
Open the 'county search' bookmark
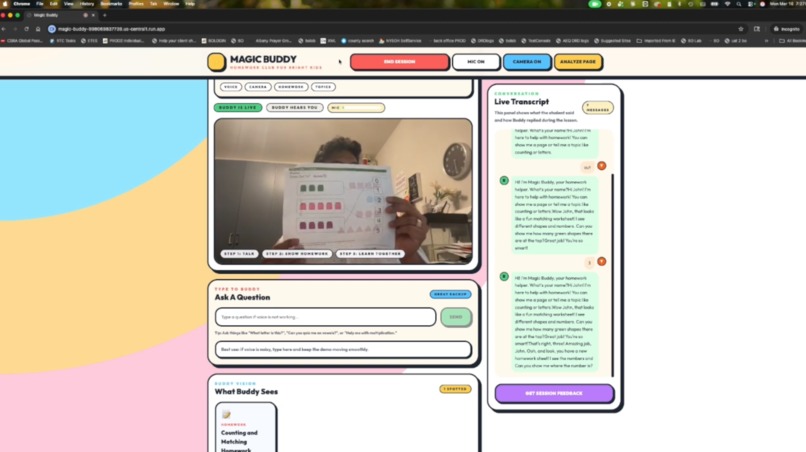(357, 41)
